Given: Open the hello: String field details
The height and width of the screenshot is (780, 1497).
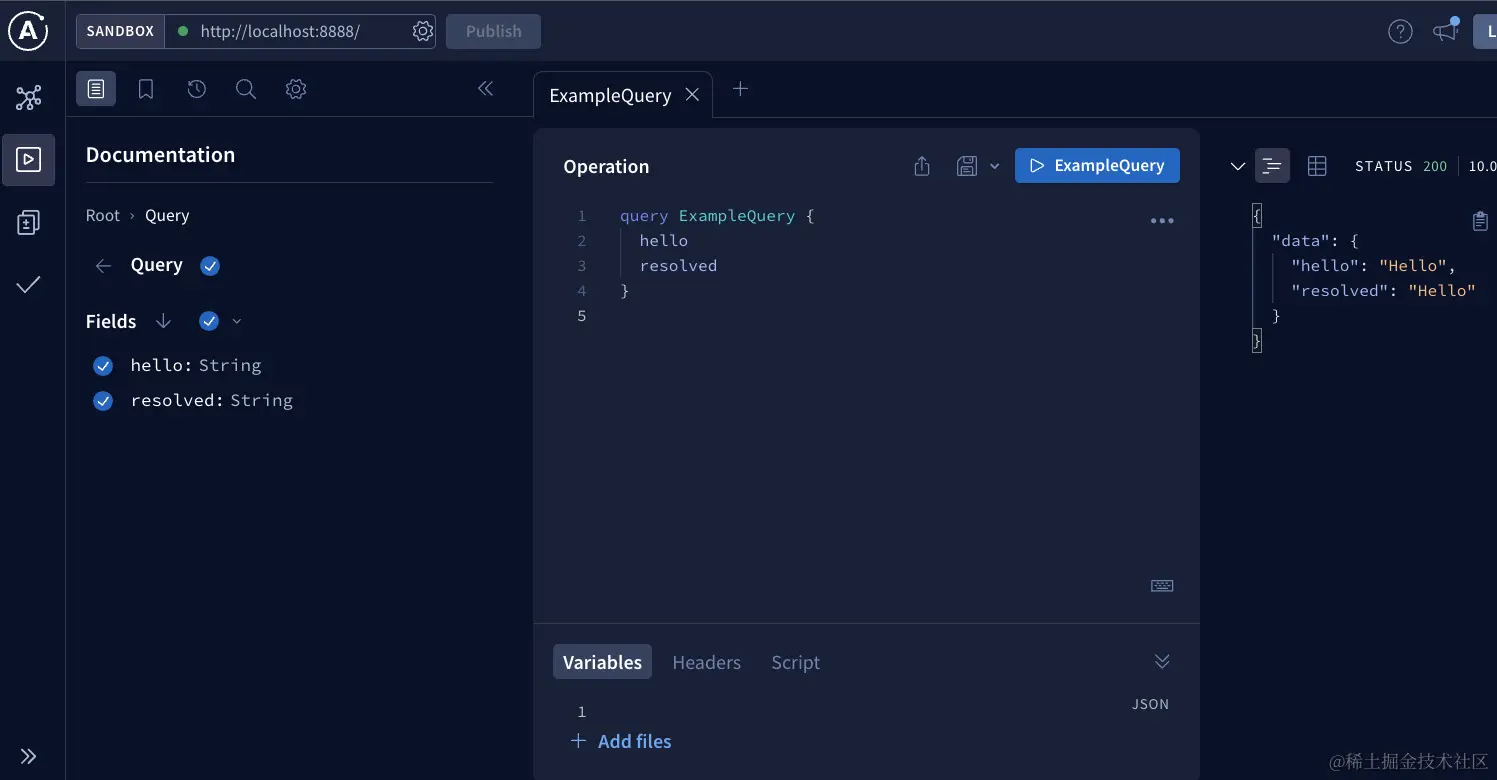Looking at the screenshot, I should click(196, 365).
